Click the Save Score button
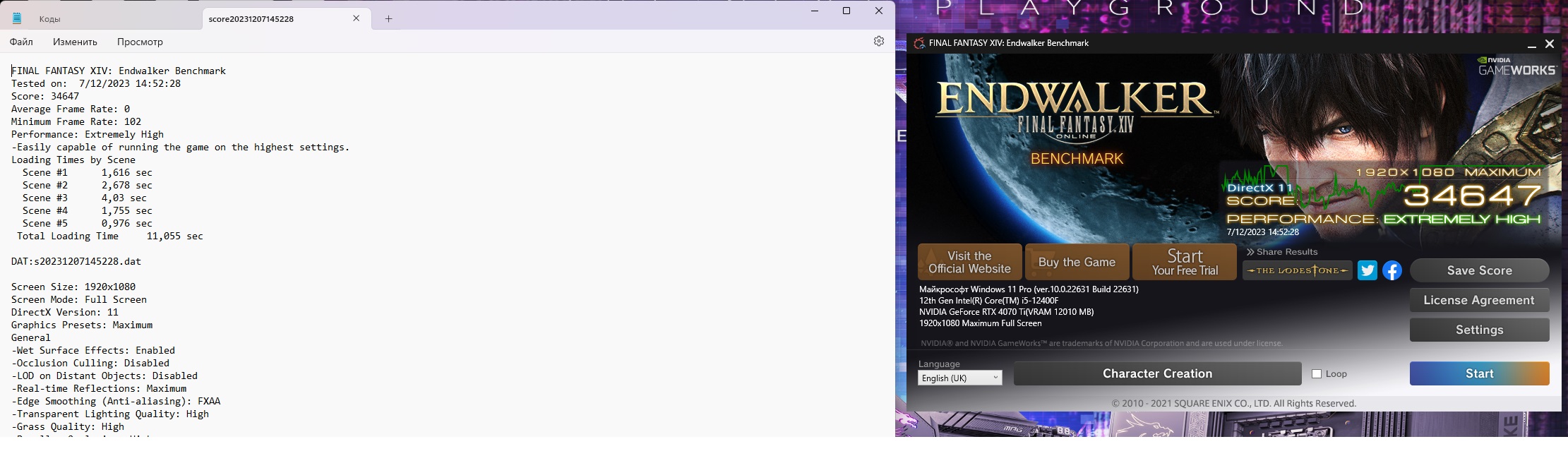 1479,270
